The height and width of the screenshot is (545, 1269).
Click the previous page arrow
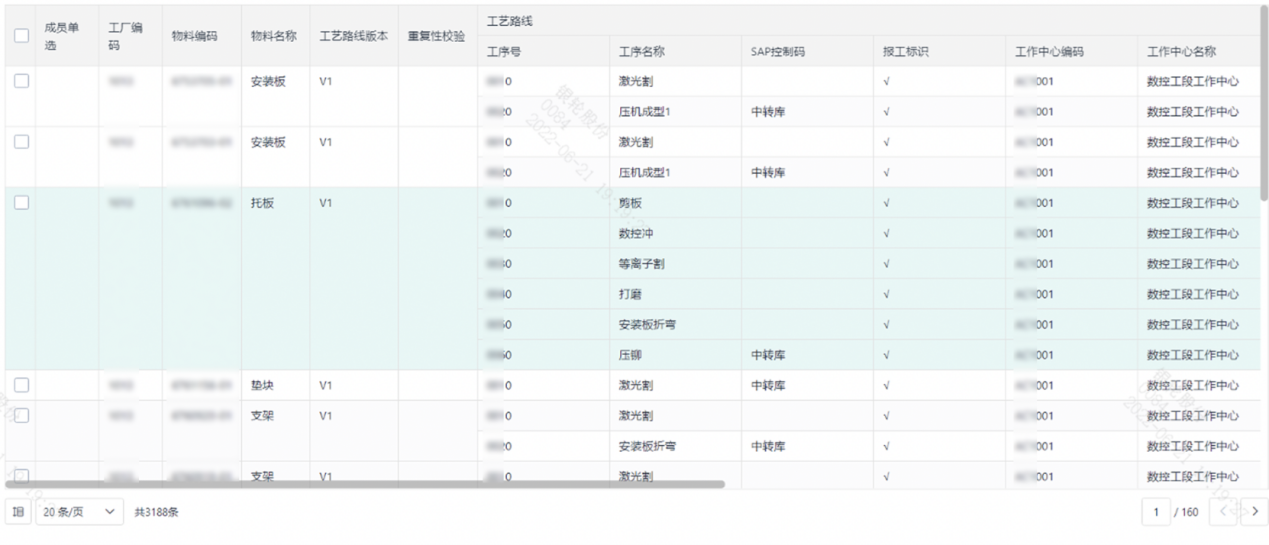[x=1222, y=512]
